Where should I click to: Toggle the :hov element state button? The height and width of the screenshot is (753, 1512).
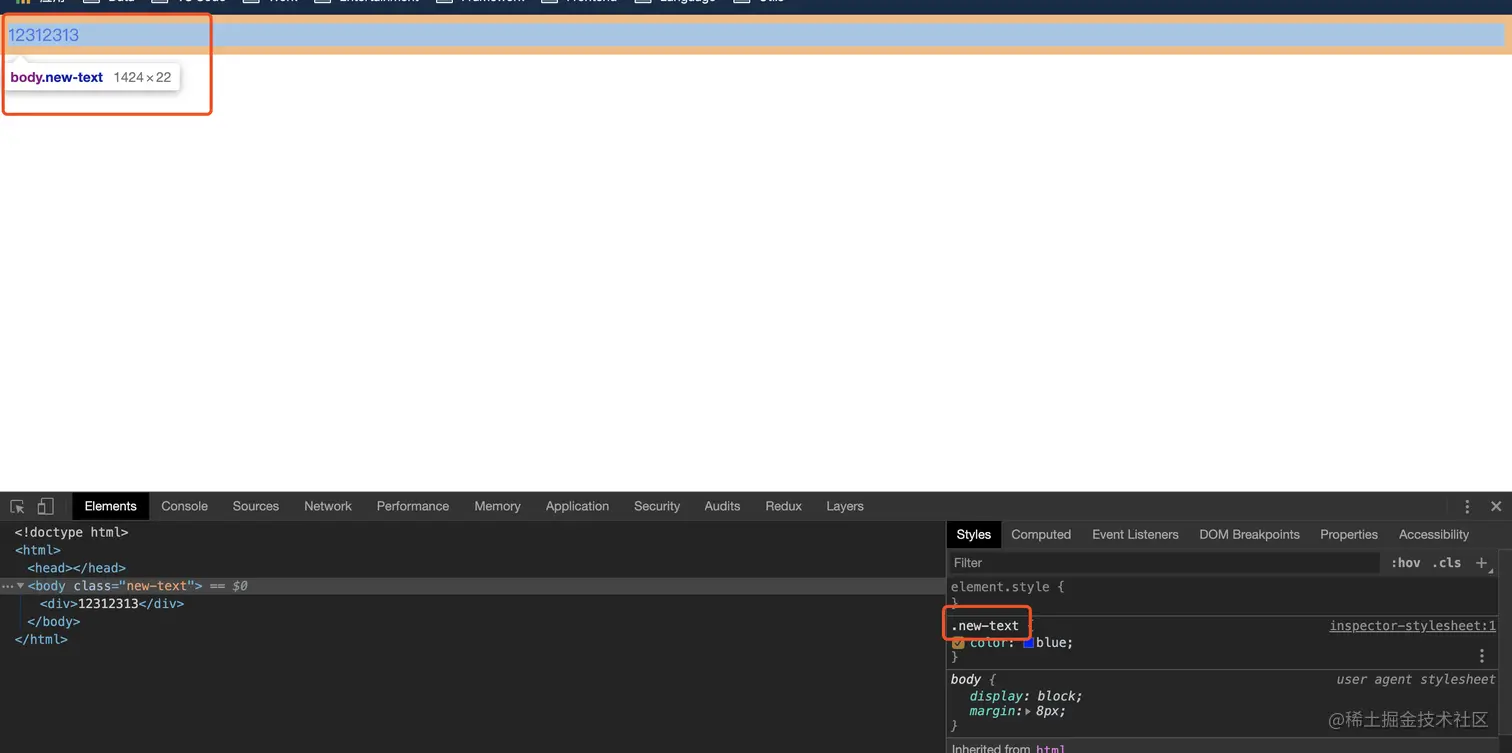coord(1406,563)
